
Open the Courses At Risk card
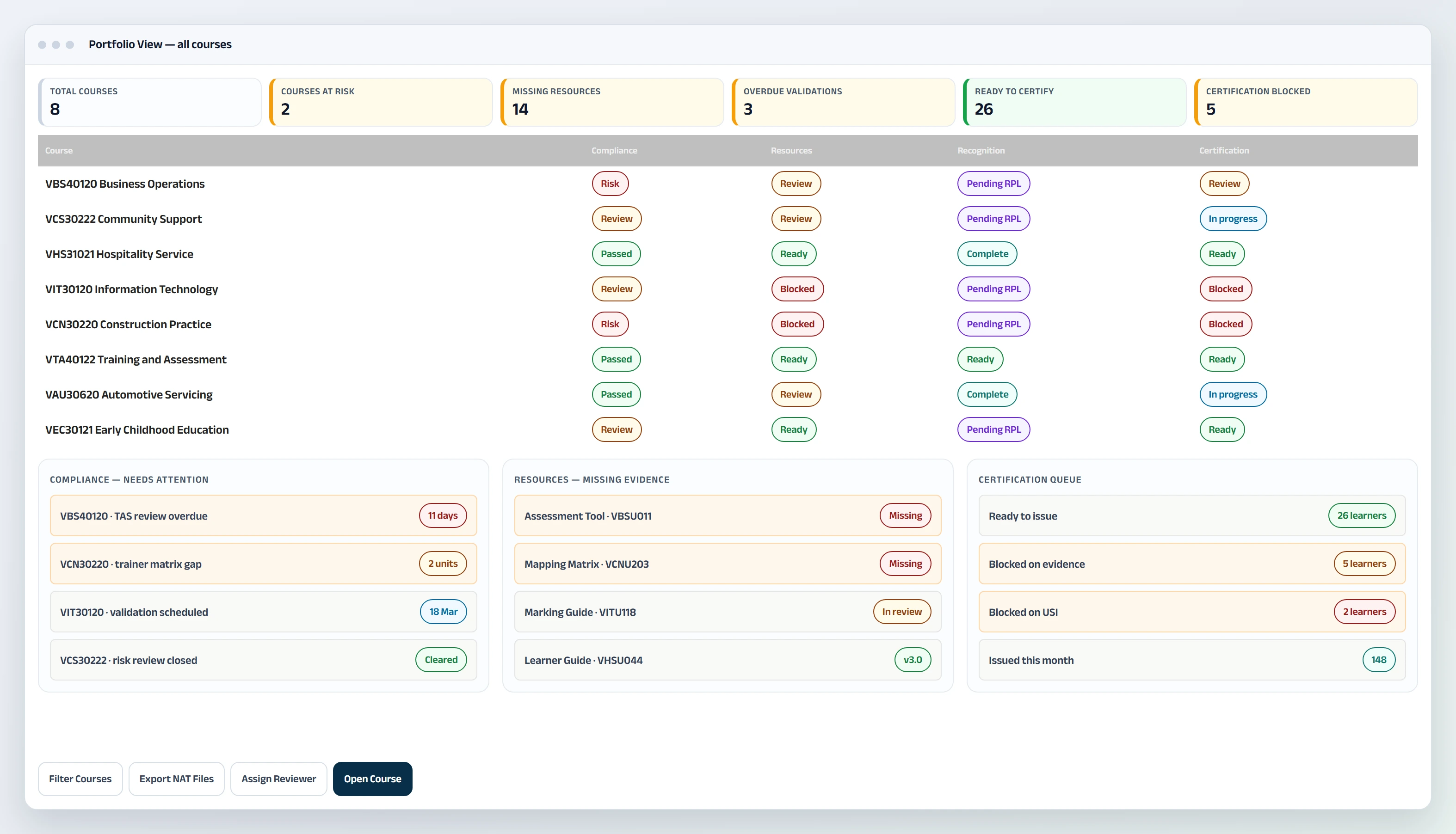coord(381,102)
